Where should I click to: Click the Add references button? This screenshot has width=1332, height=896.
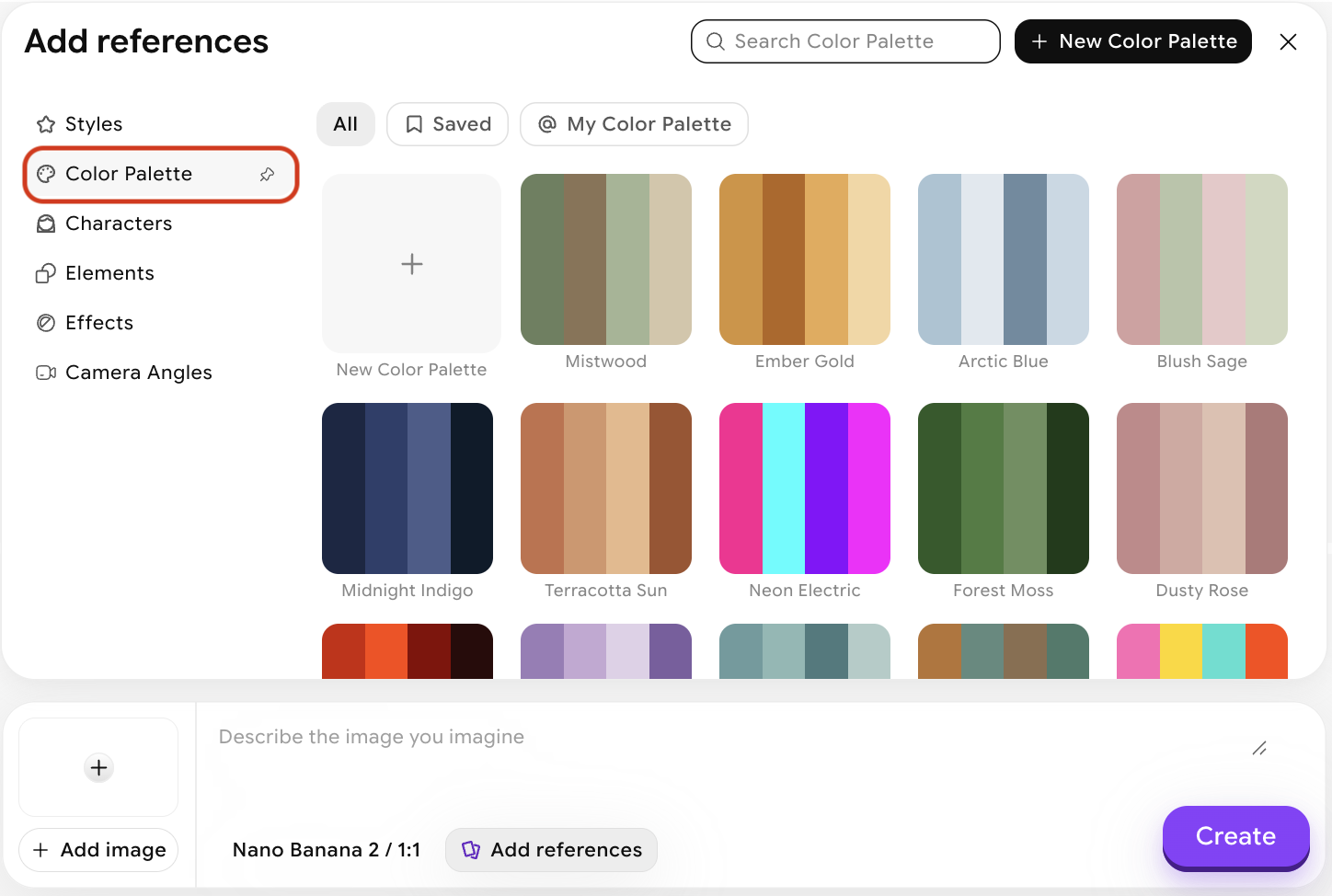point(551,850)
